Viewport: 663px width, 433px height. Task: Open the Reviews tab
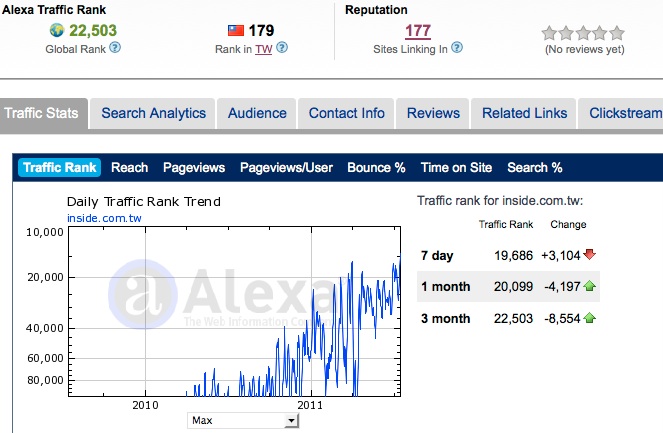coord(433,113)
